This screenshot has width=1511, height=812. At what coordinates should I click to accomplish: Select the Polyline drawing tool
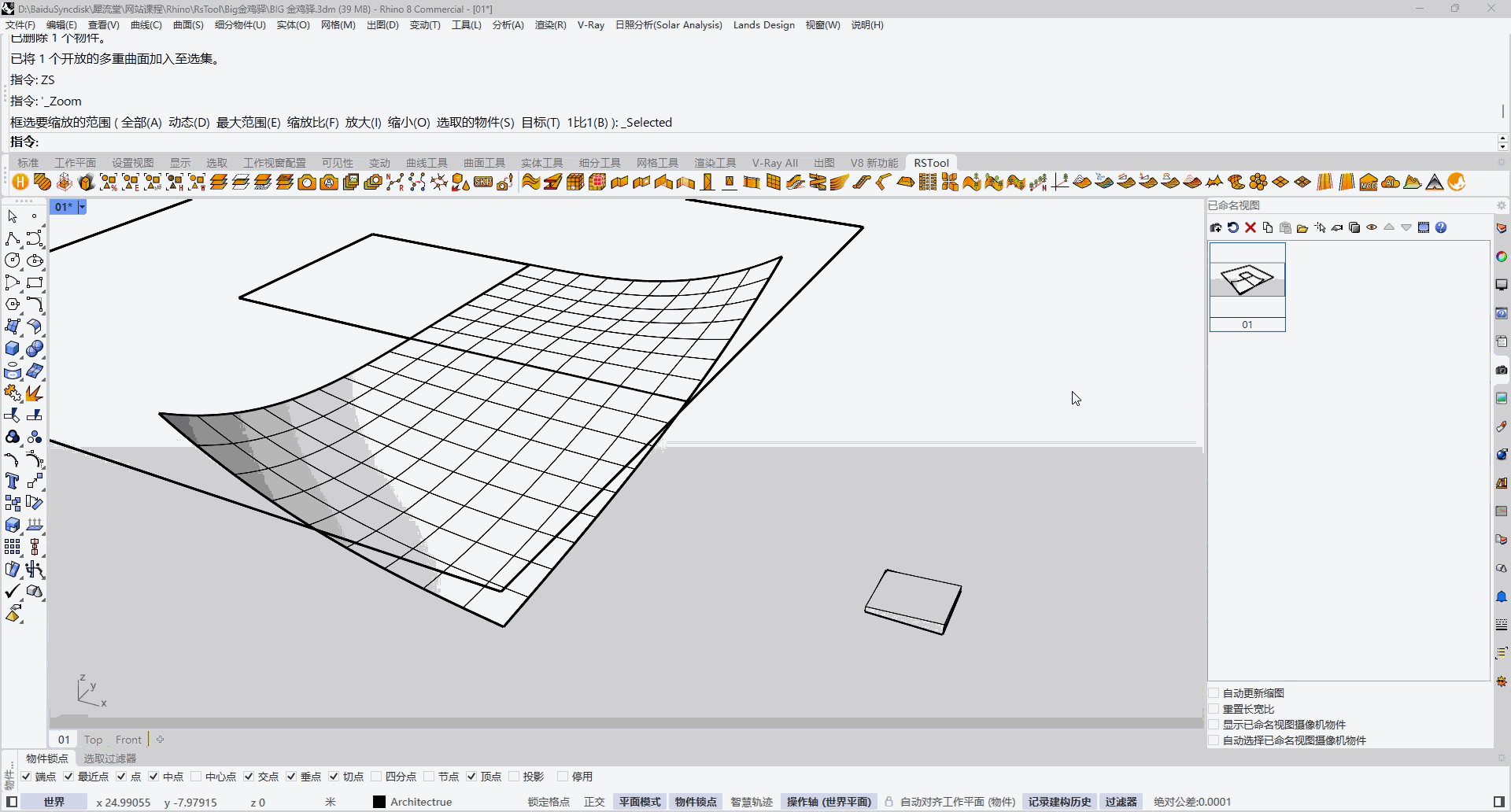tap(13, 238)
